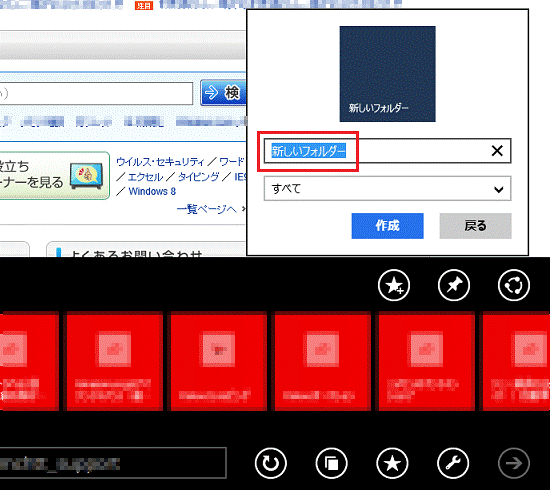Click the blue 検索 button on the webpage
Viewport: 550px width, 490px height.
(x=223, y=93)
